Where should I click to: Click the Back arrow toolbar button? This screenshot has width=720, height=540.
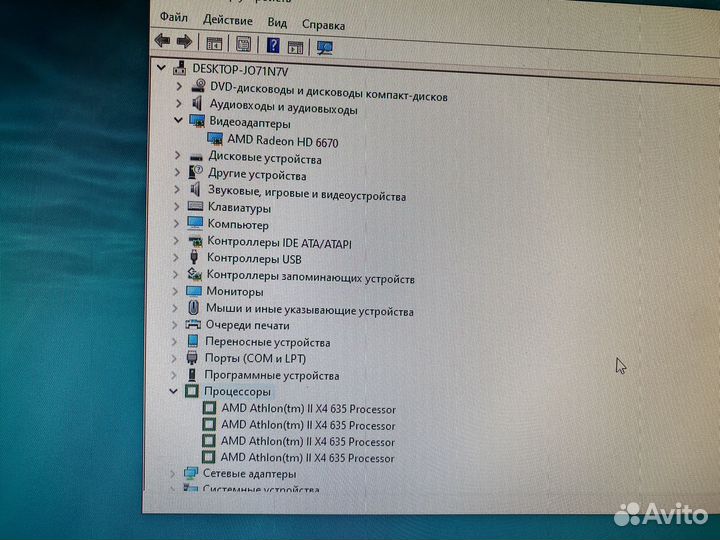[163, 40]
